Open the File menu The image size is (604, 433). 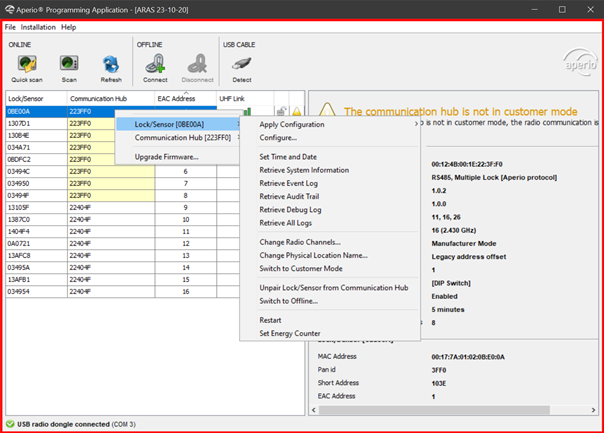[10, 27]
